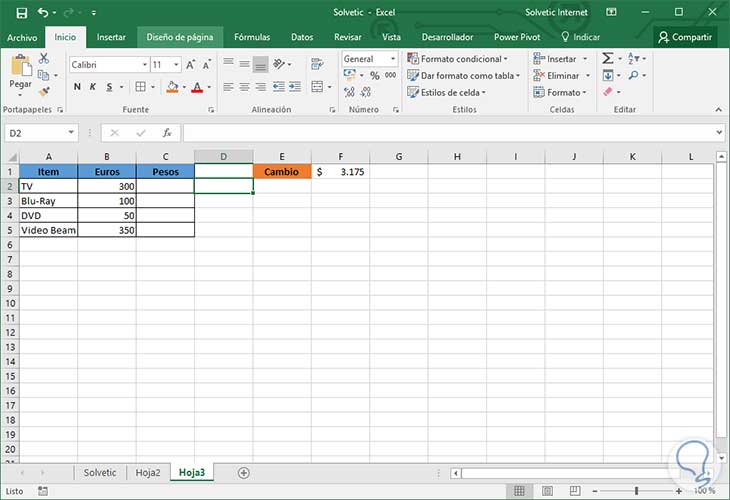Viewport: 730px width, 500px height.
Task: Add a new sheet with plus button
Action: [x=243, y=473]
